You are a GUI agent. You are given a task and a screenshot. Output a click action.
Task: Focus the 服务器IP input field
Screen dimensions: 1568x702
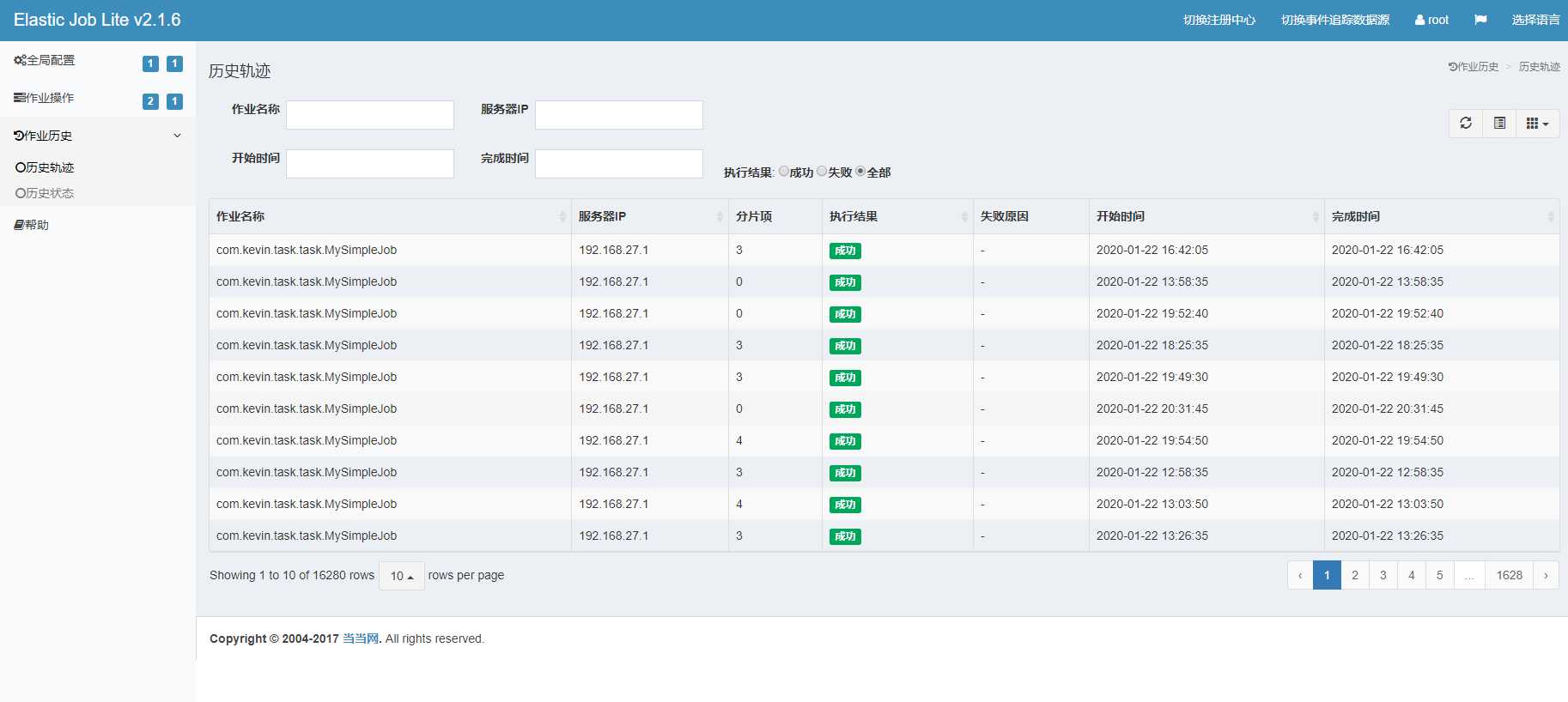(619, 115)
